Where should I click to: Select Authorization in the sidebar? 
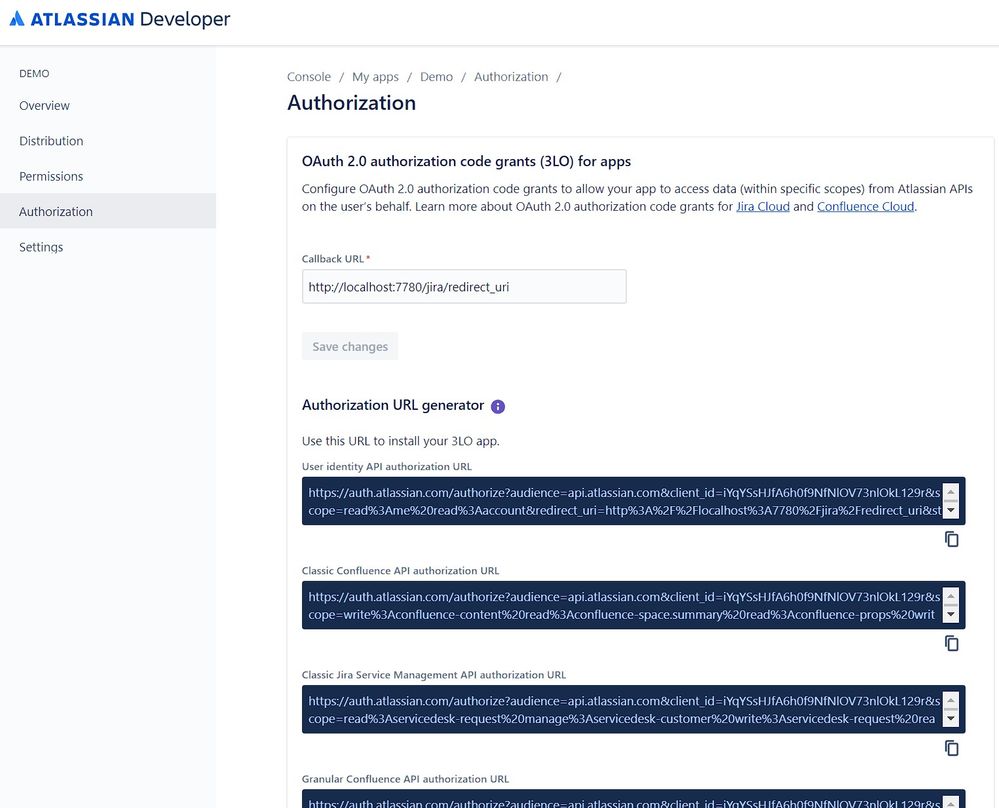tap(108, 211)
